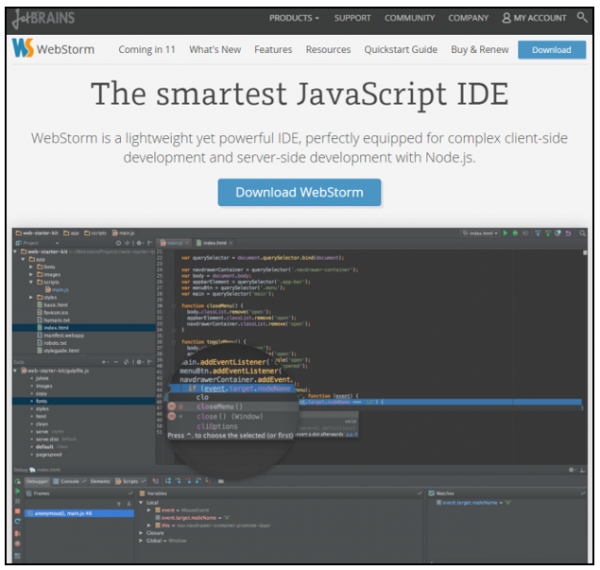Screen dimensions: 600x570
Task: Open the Features page
Action: pos(273,49)
